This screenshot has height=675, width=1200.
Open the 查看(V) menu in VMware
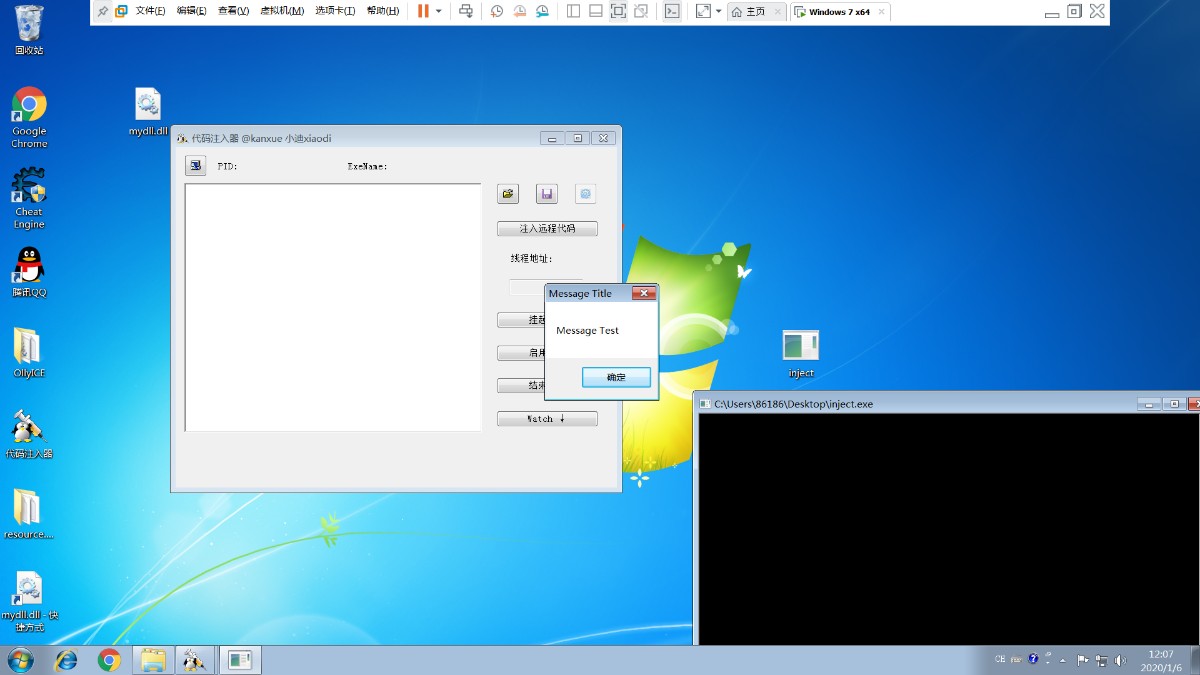pyautogui.click(x=233, y=11)
